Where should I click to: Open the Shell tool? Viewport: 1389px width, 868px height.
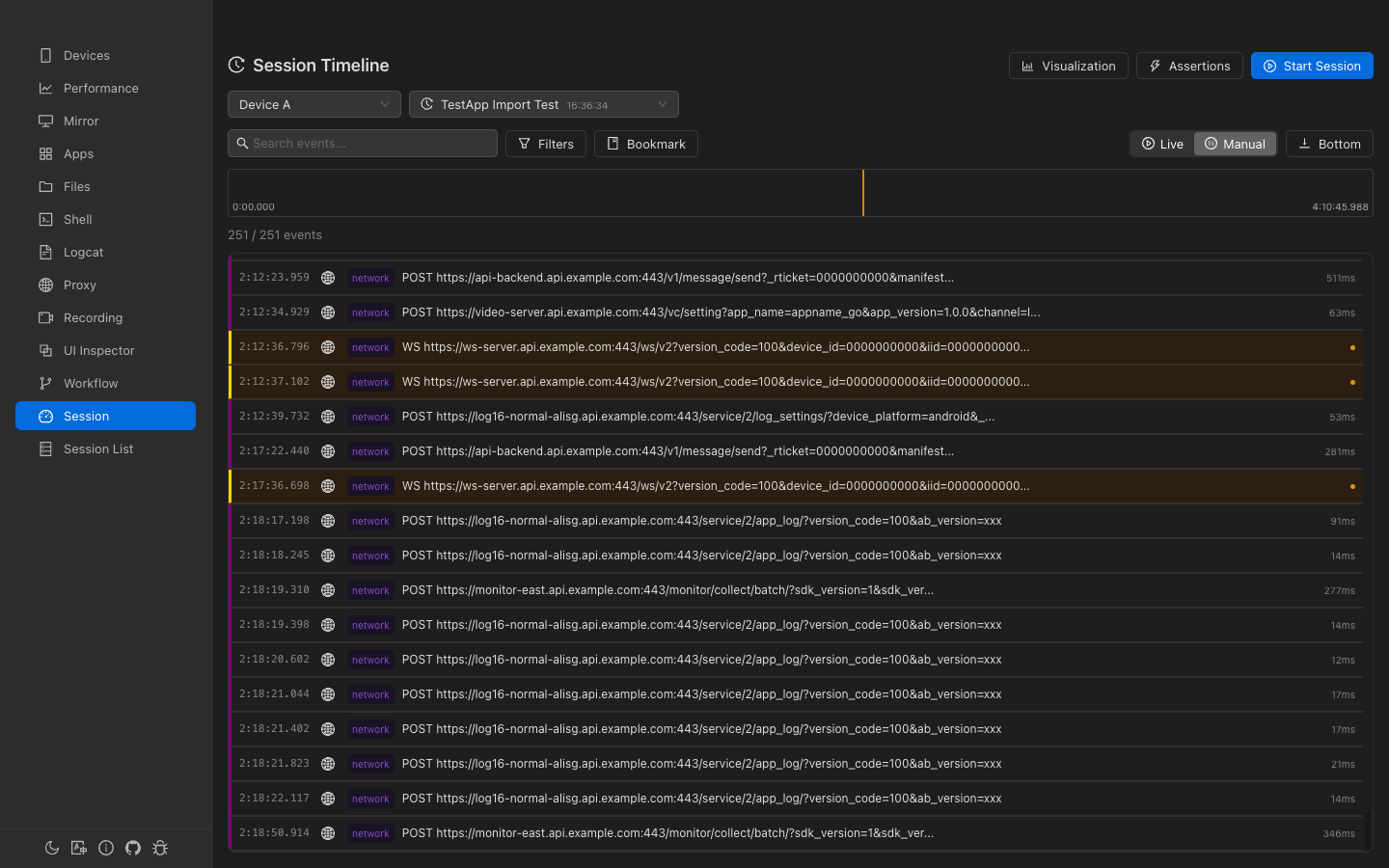77,219
